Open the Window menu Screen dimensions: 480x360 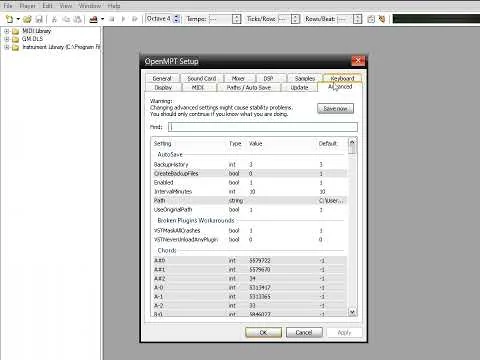tap(90, 6)
